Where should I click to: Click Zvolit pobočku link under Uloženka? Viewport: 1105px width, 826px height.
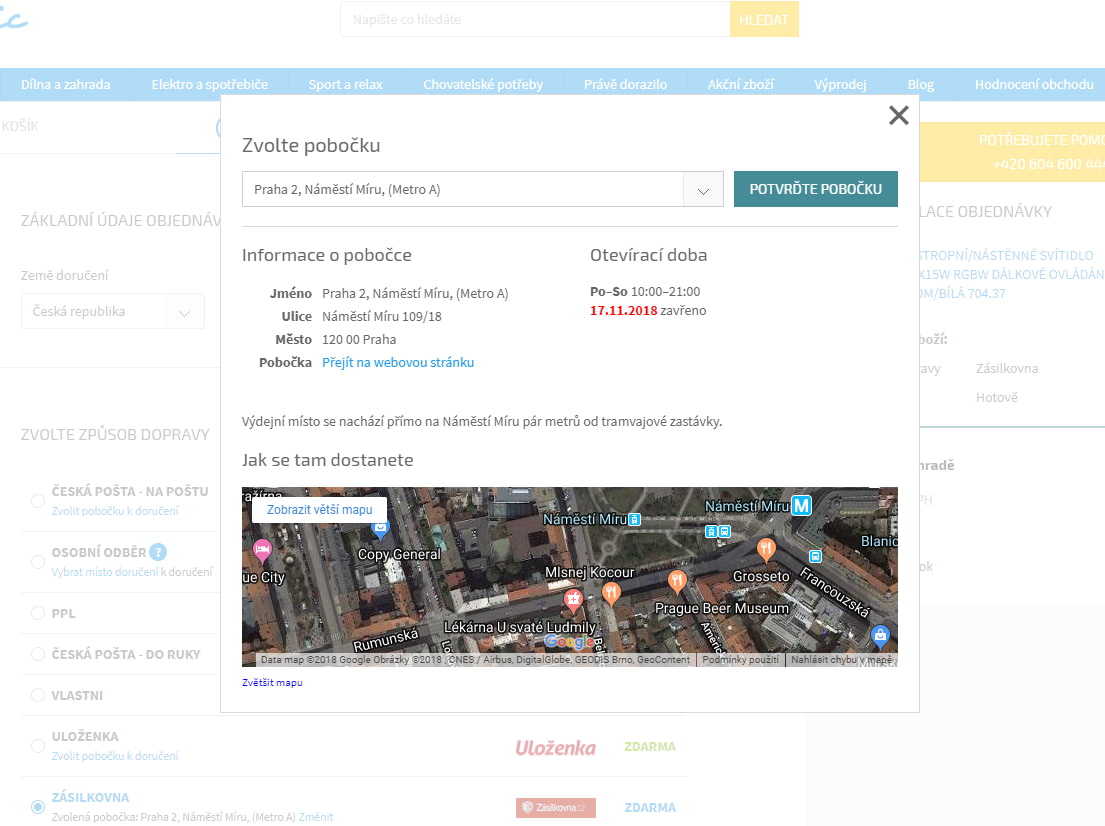pyautogui.click(x=115, y=756)
